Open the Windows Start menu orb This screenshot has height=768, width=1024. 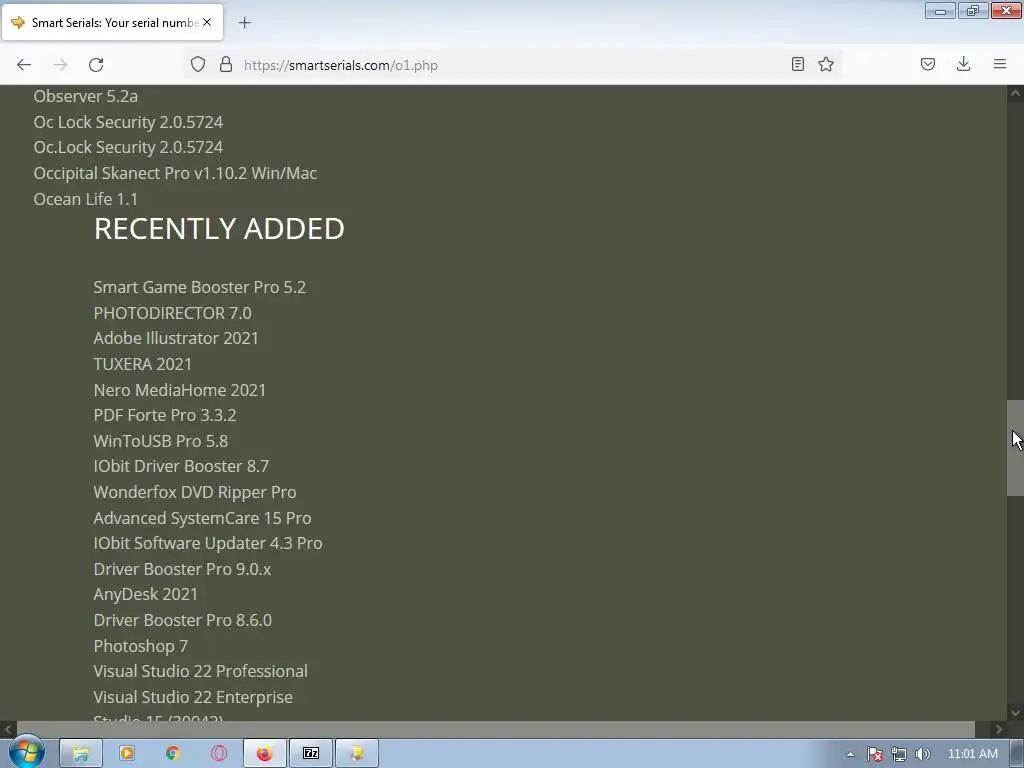27,752
